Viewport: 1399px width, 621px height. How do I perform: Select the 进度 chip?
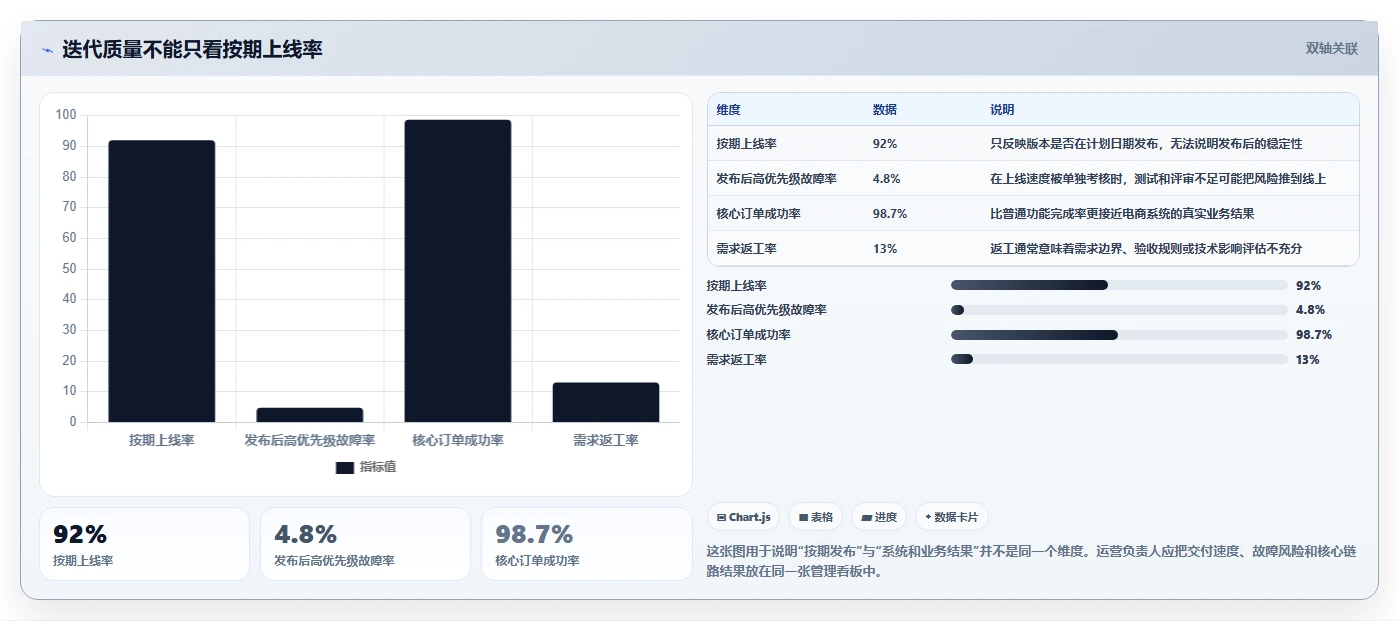click(879, 517)
